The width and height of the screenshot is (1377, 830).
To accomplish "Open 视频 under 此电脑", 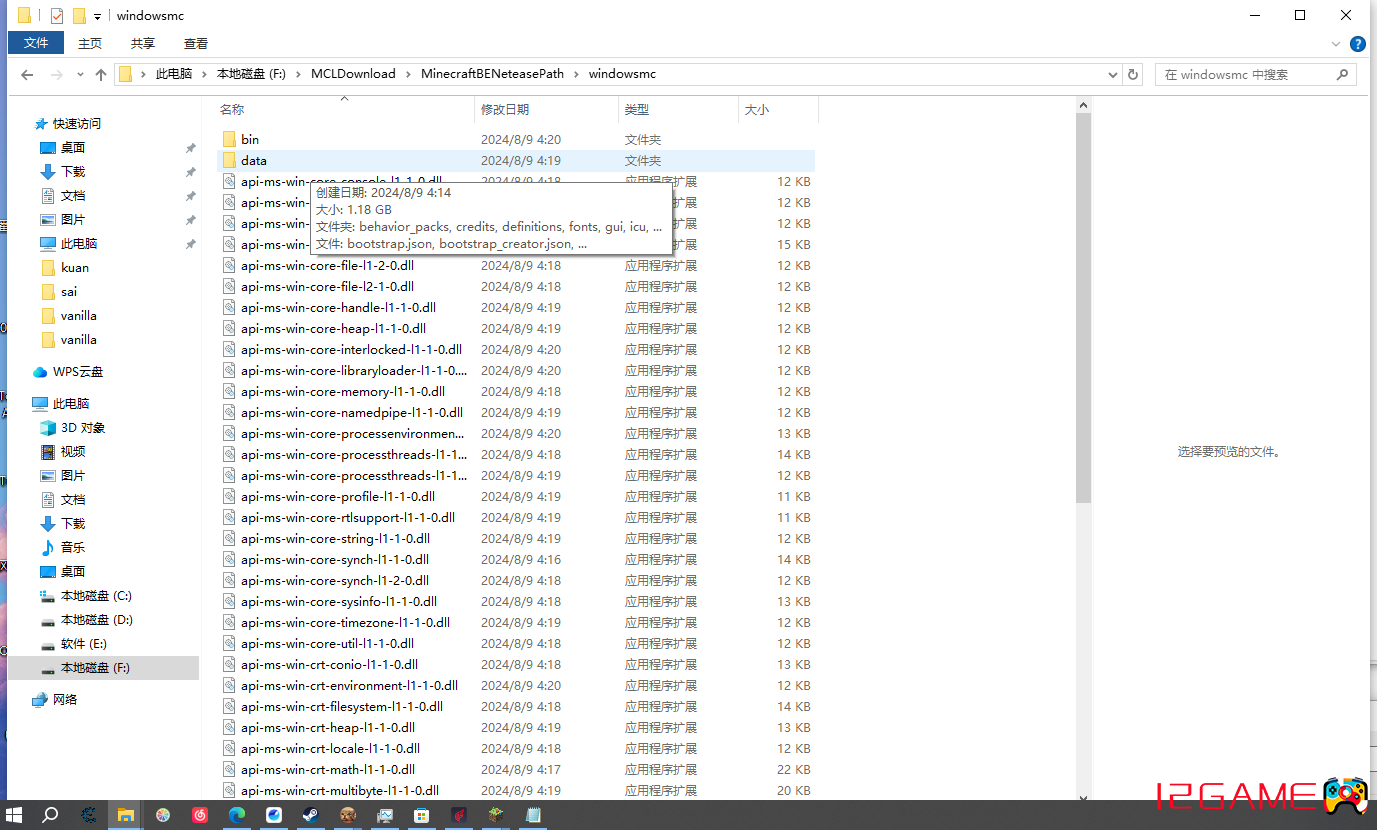I will click(73, 452).
